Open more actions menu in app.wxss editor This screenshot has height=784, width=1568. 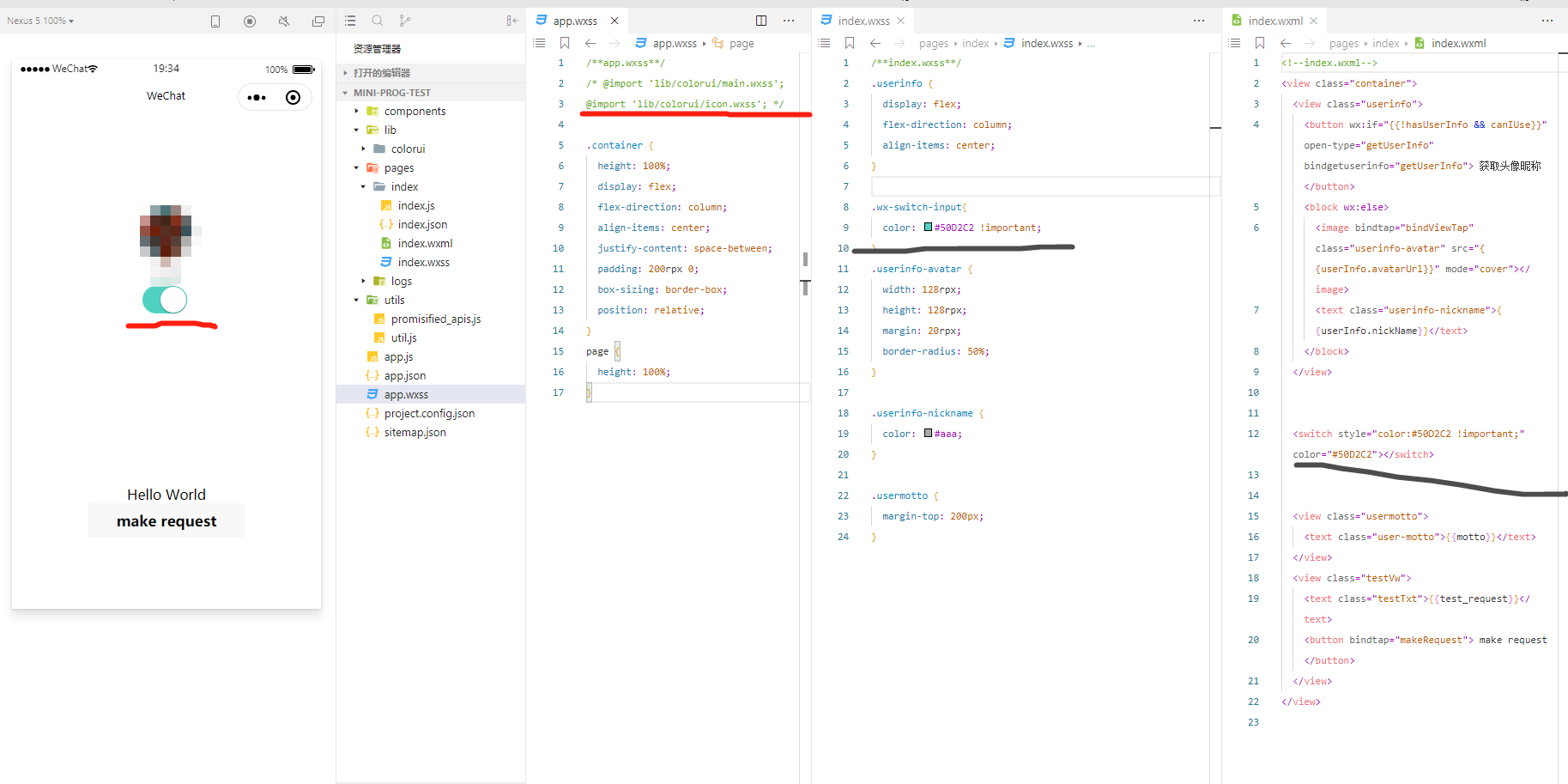point(789,21)
